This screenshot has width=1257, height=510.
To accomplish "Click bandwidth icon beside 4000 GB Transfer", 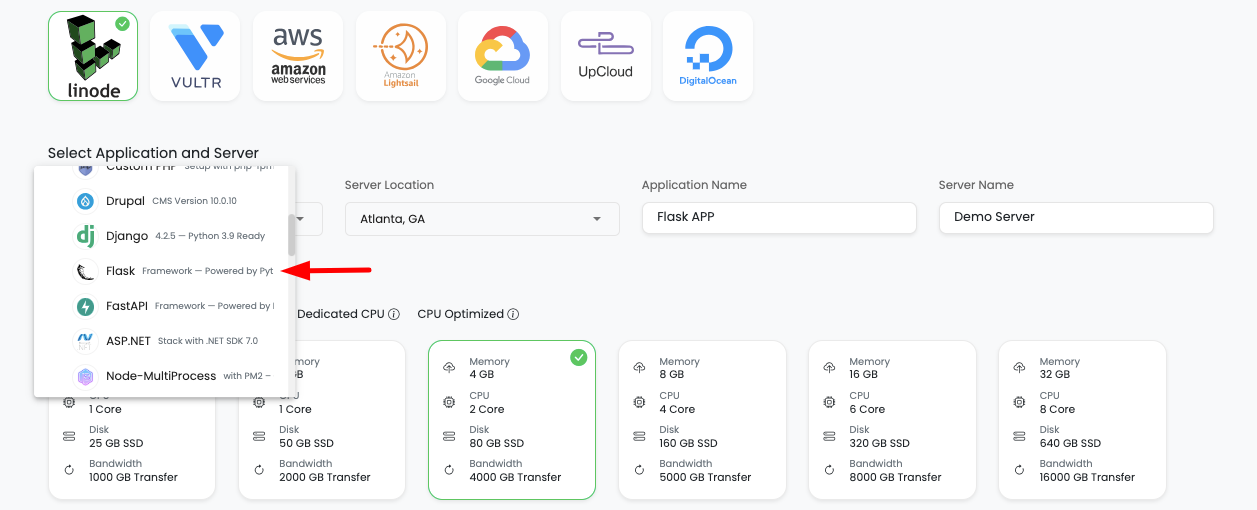I will click(449, 470).
